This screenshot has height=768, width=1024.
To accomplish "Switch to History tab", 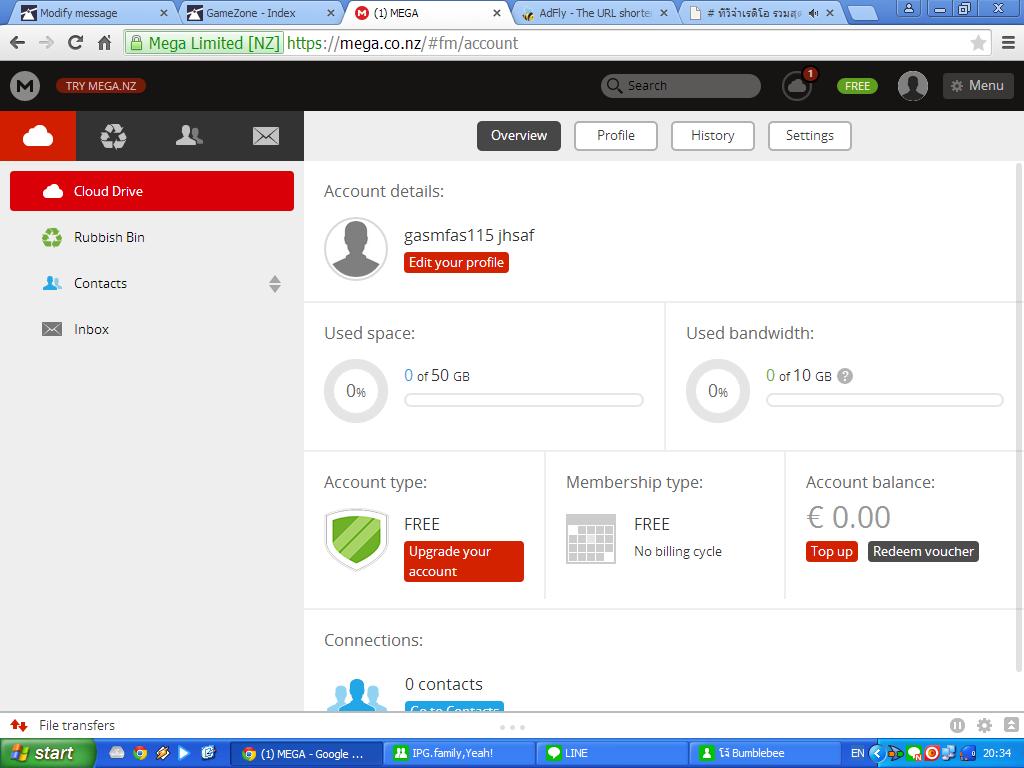I will tap(712, 136).
